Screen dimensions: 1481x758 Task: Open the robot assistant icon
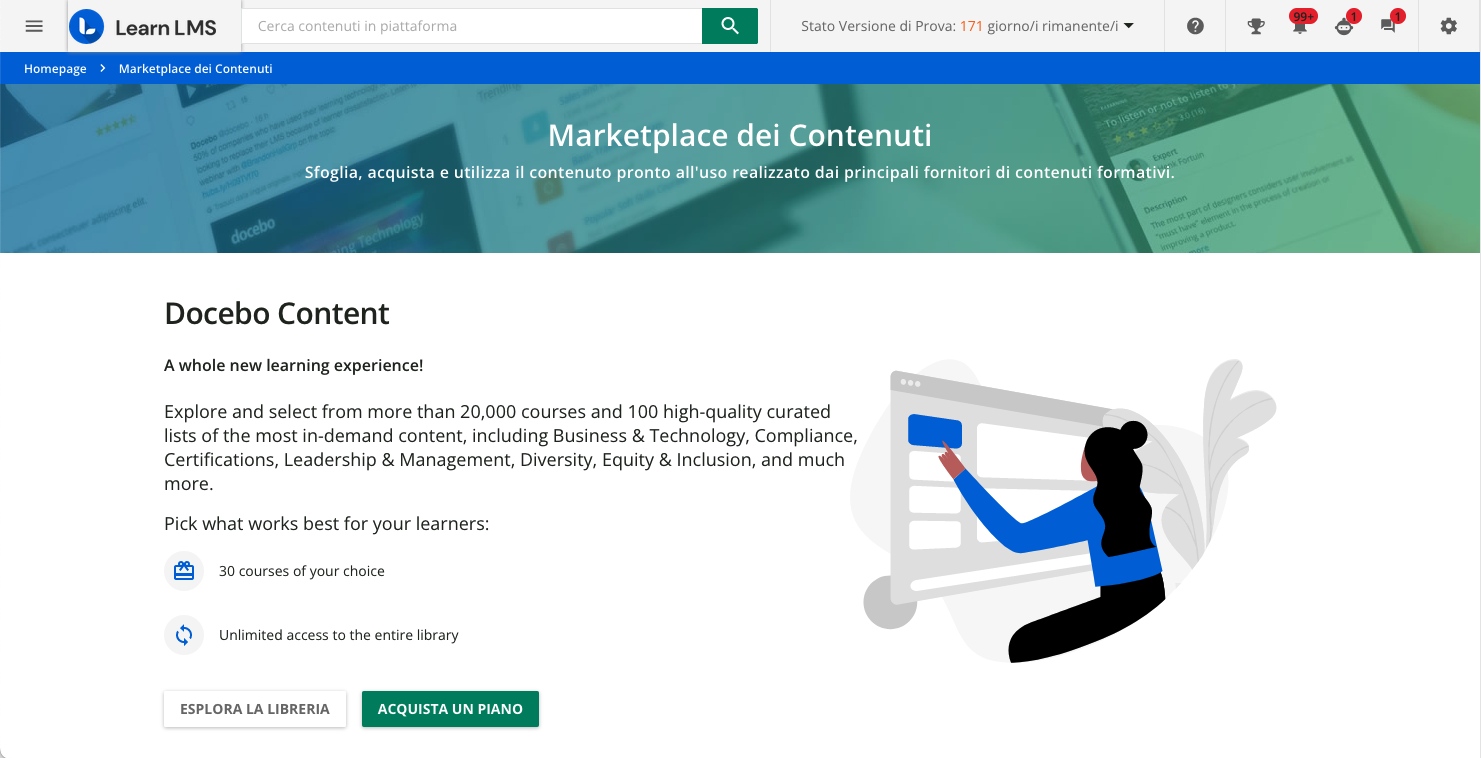click(x=1344, y=26)
